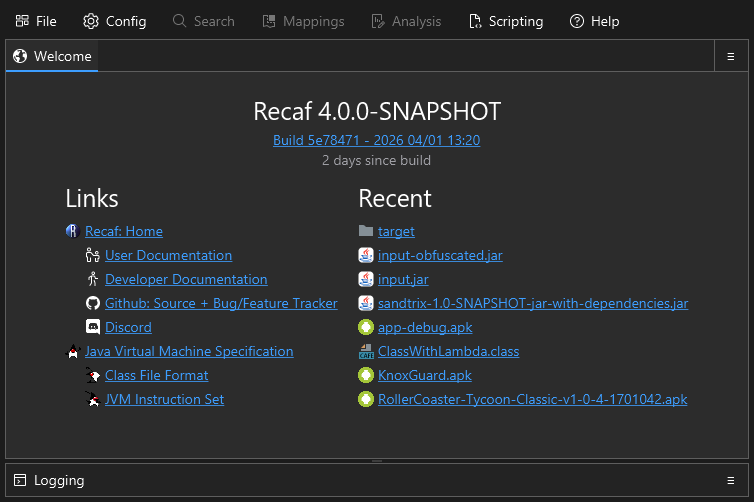Viewport: 754px width, 502px height.
Task: Click the Android icon beside KnoxGuard.apk
Action: pos(366,375)
